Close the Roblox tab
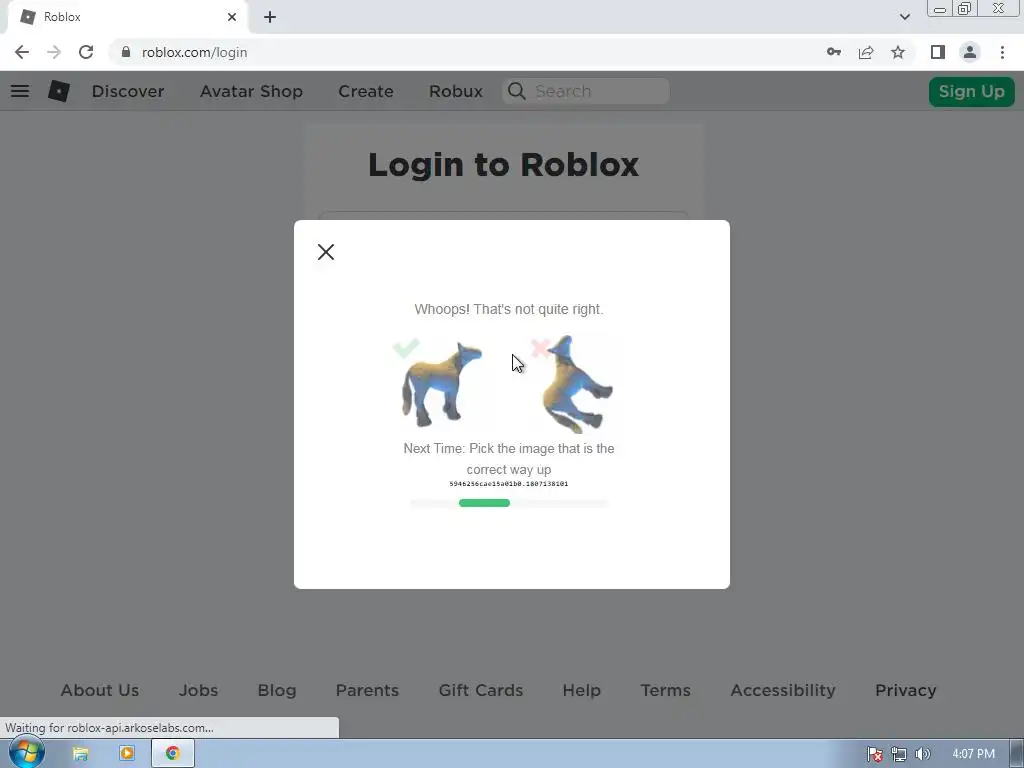Image resolution: width=1024 pixels, height=768 pixels. (232, 17)
